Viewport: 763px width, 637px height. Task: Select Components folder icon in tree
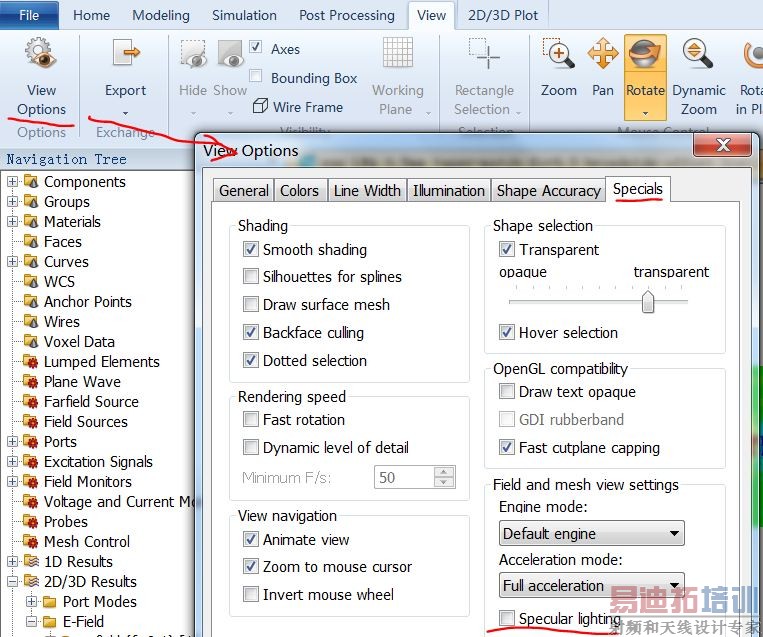tap(31, 182)
